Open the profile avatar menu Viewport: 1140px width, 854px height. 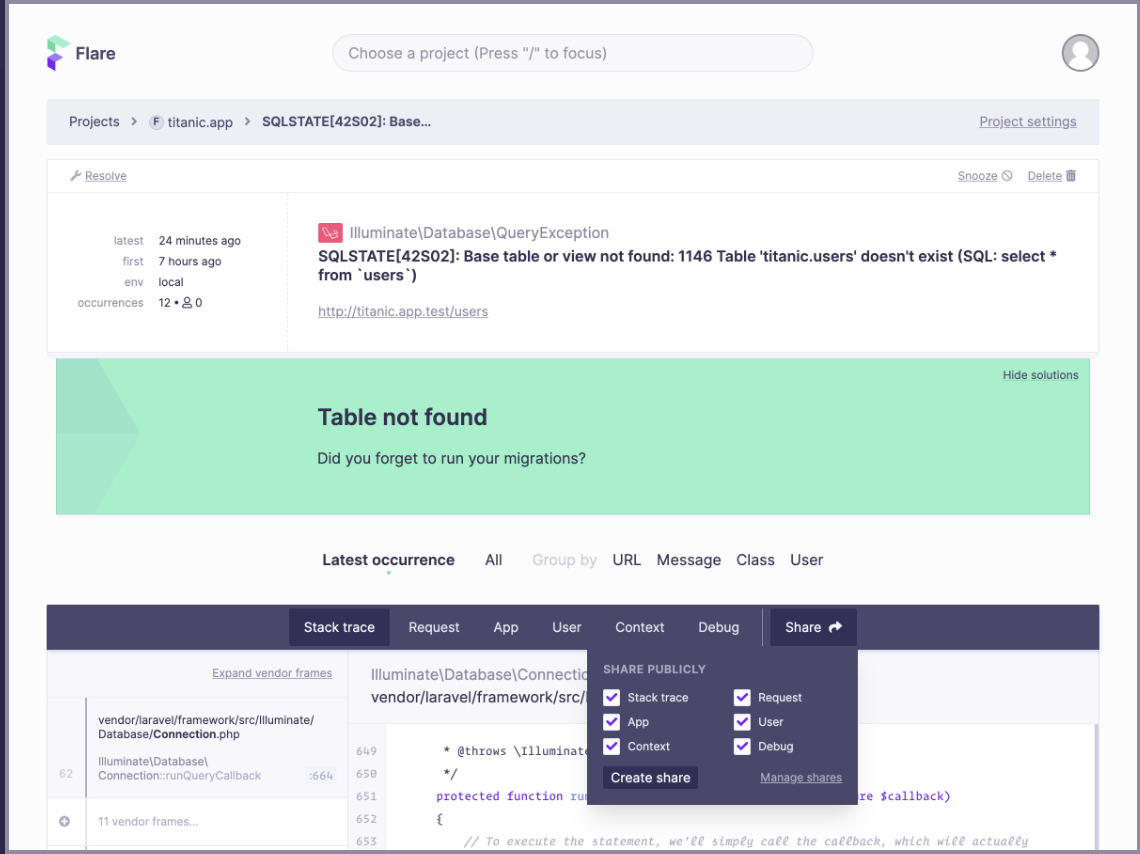[1080, 53]
